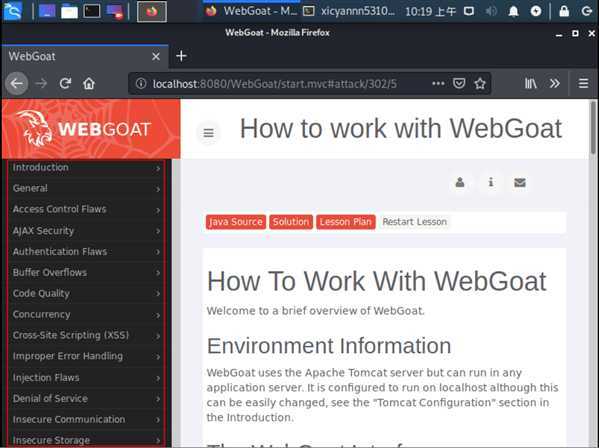The image size is (599, 448).
Task: Open the notifications bell icon
Action: point(513,11)
